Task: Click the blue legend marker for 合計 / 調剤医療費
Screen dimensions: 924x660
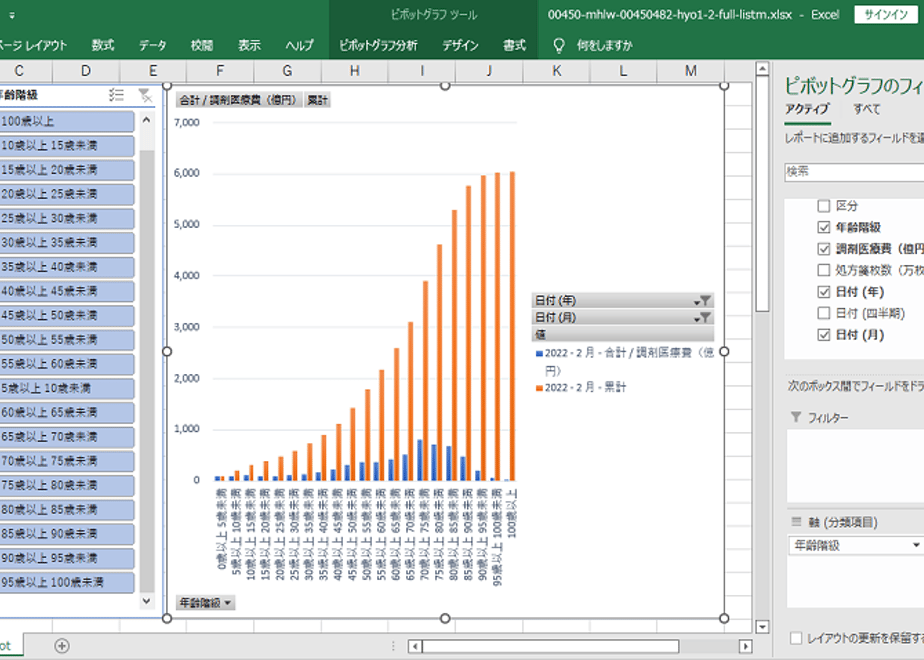Action: (539, 354)
